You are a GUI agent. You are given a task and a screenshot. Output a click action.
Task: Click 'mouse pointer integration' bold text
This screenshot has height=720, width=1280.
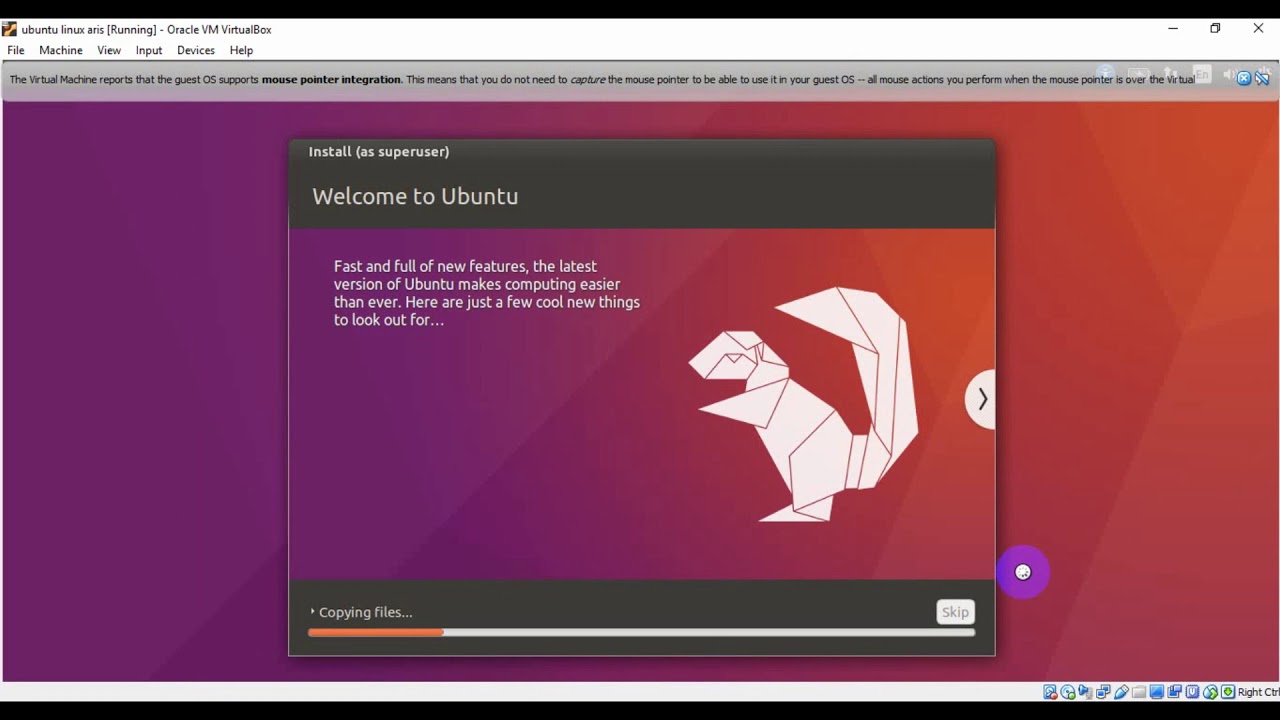click(331, 79)
